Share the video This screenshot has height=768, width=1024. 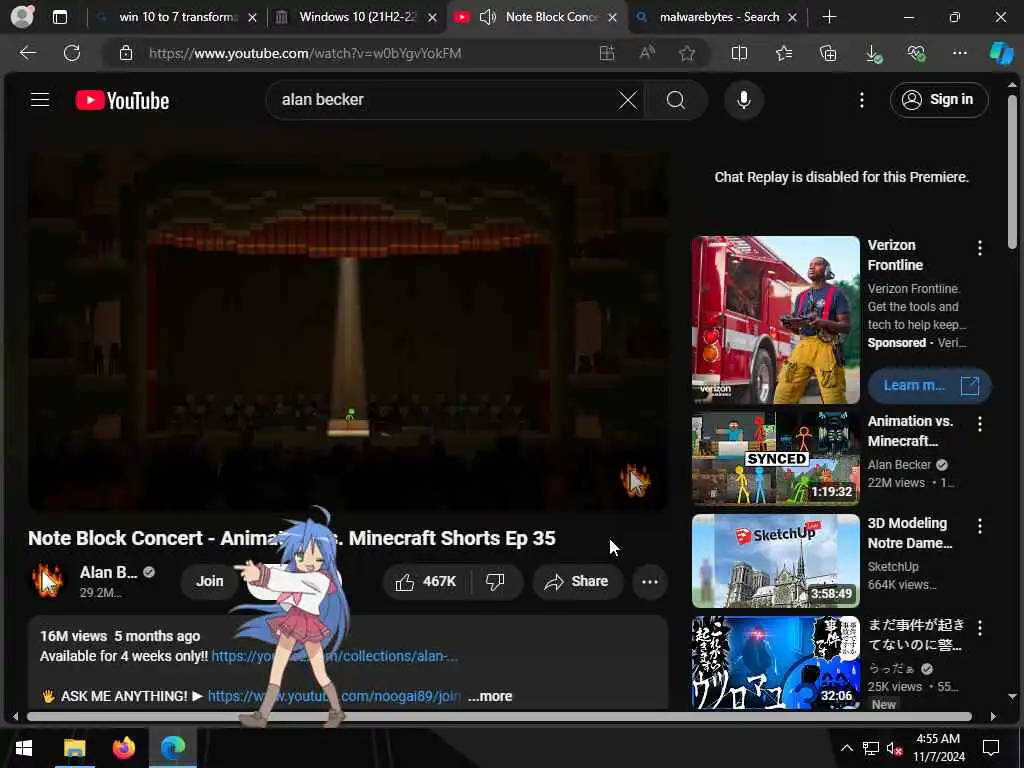click(x=576, y=581)
